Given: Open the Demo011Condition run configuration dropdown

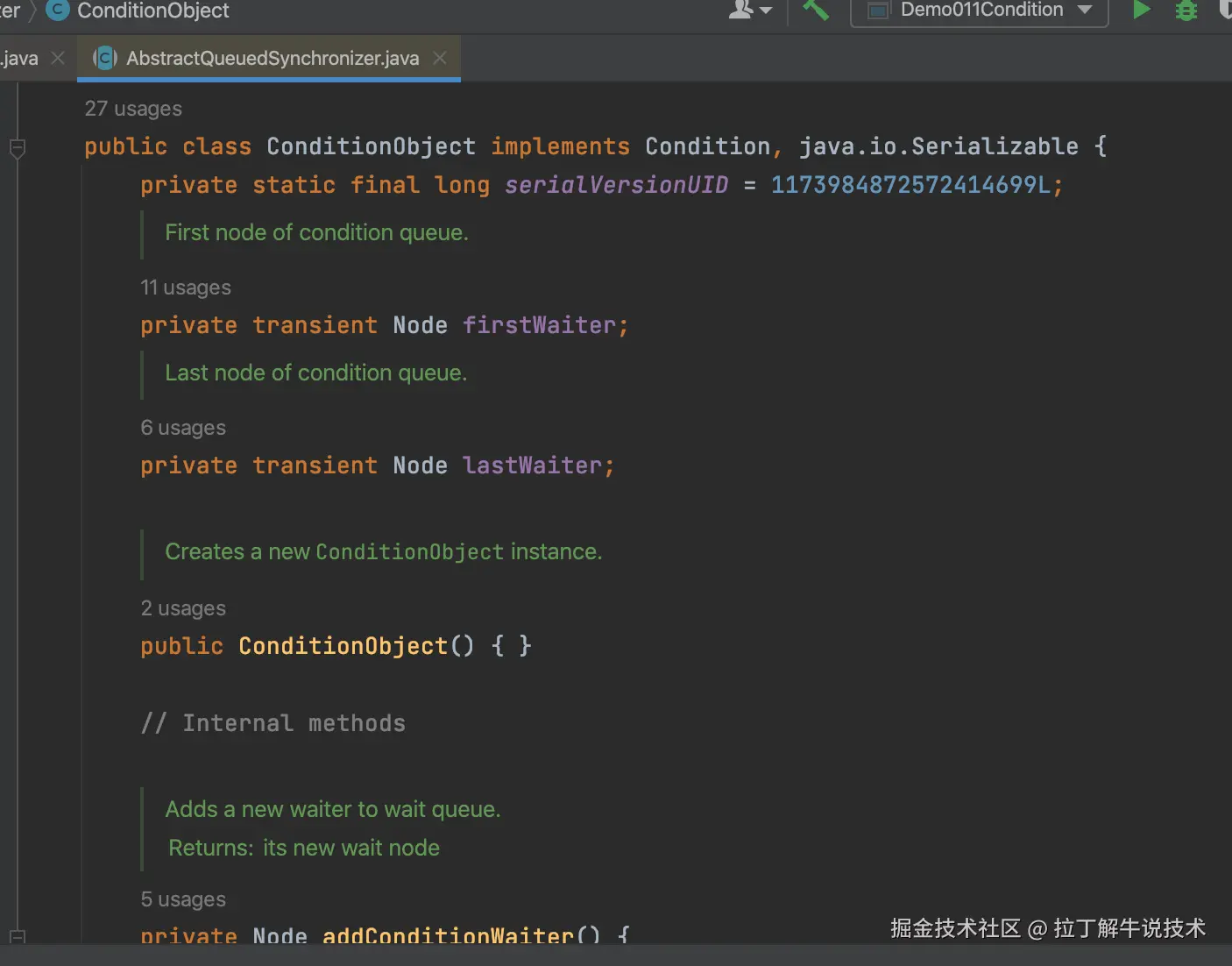Looking at the screenshot, I should pos(979,11).
